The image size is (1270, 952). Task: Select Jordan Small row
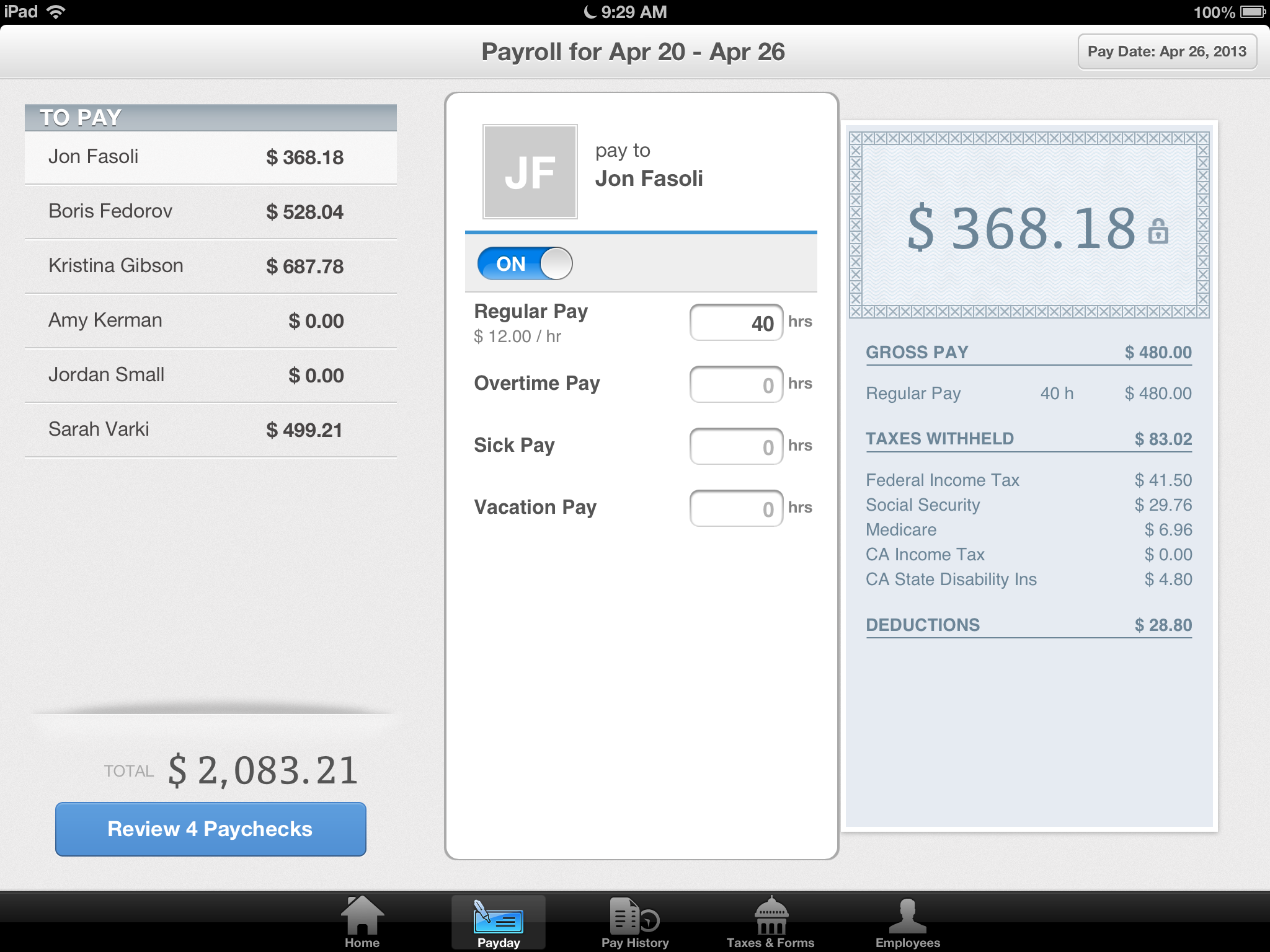(x=211, y=376)
